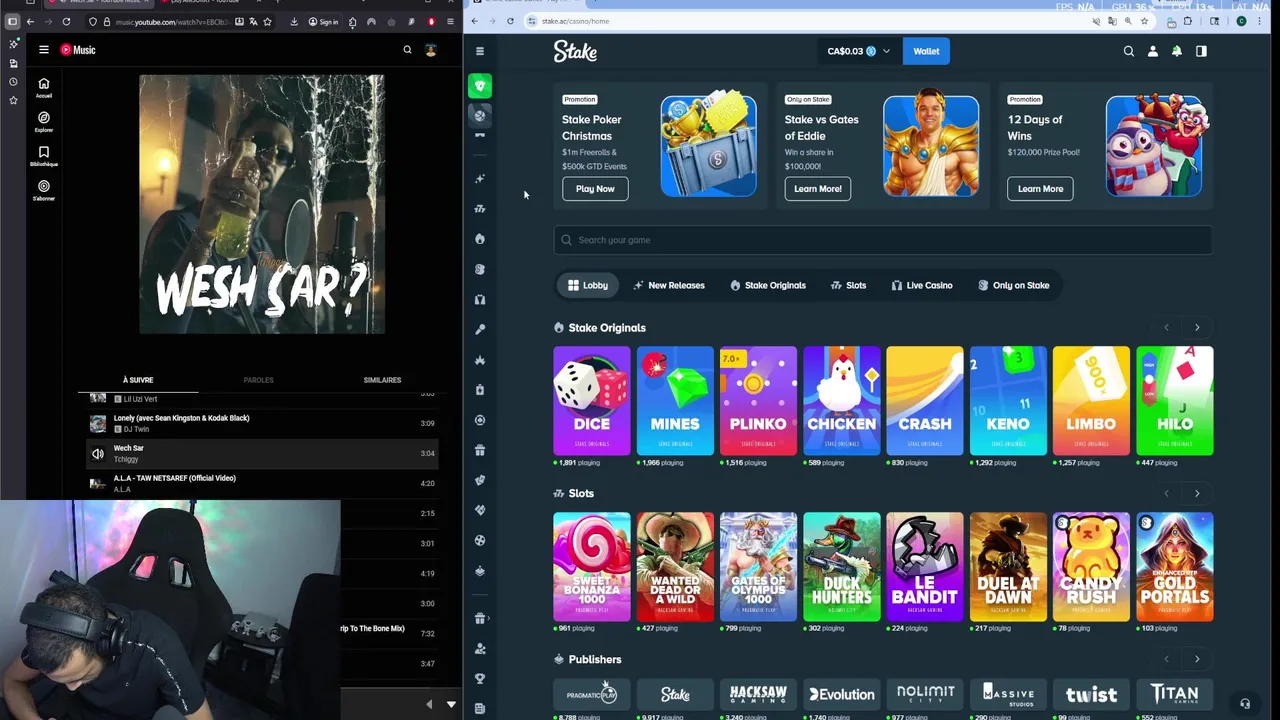
Task: Open the Stake user profile icon
Action: coord(1153,51)
